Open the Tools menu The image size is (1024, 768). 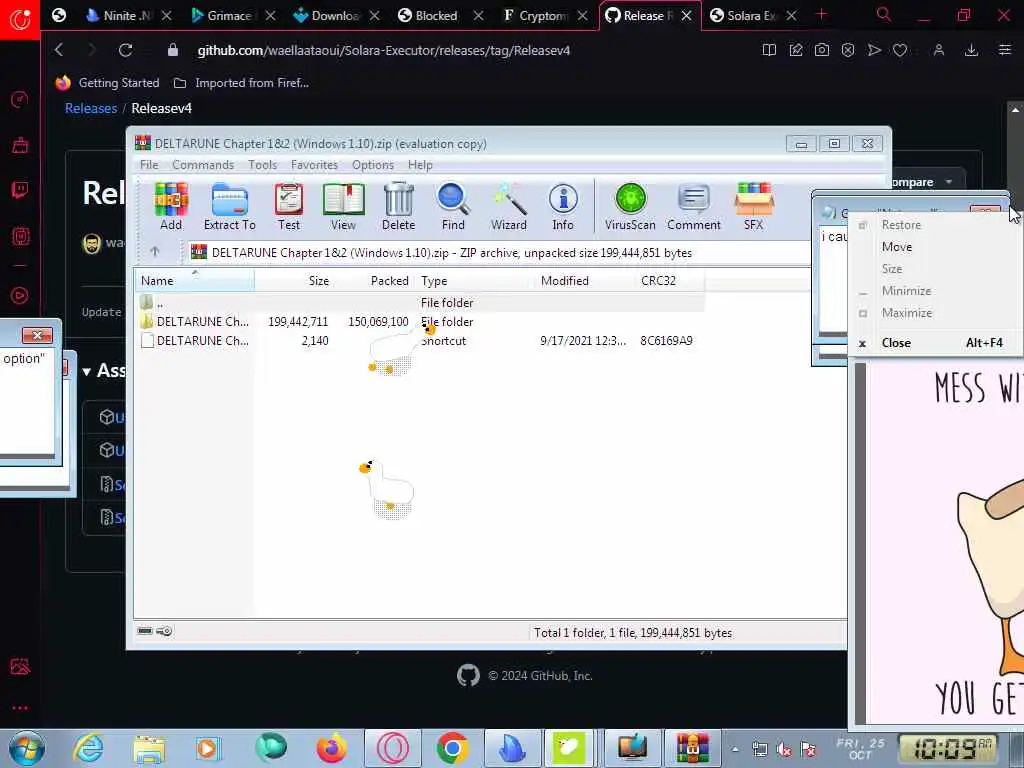tap(263, 165)
